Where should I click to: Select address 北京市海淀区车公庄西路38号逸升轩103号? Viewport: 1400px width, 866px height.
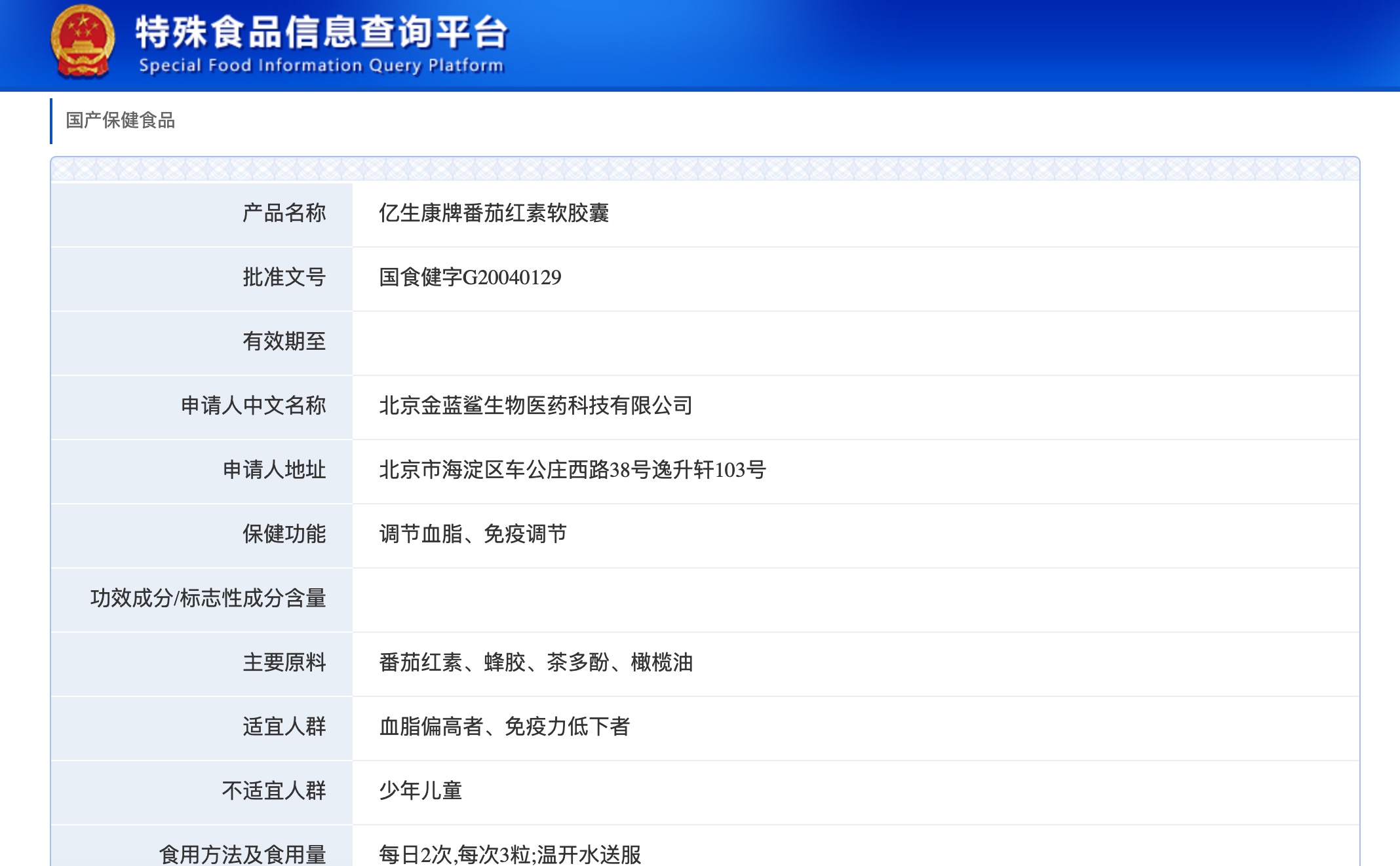572,470
